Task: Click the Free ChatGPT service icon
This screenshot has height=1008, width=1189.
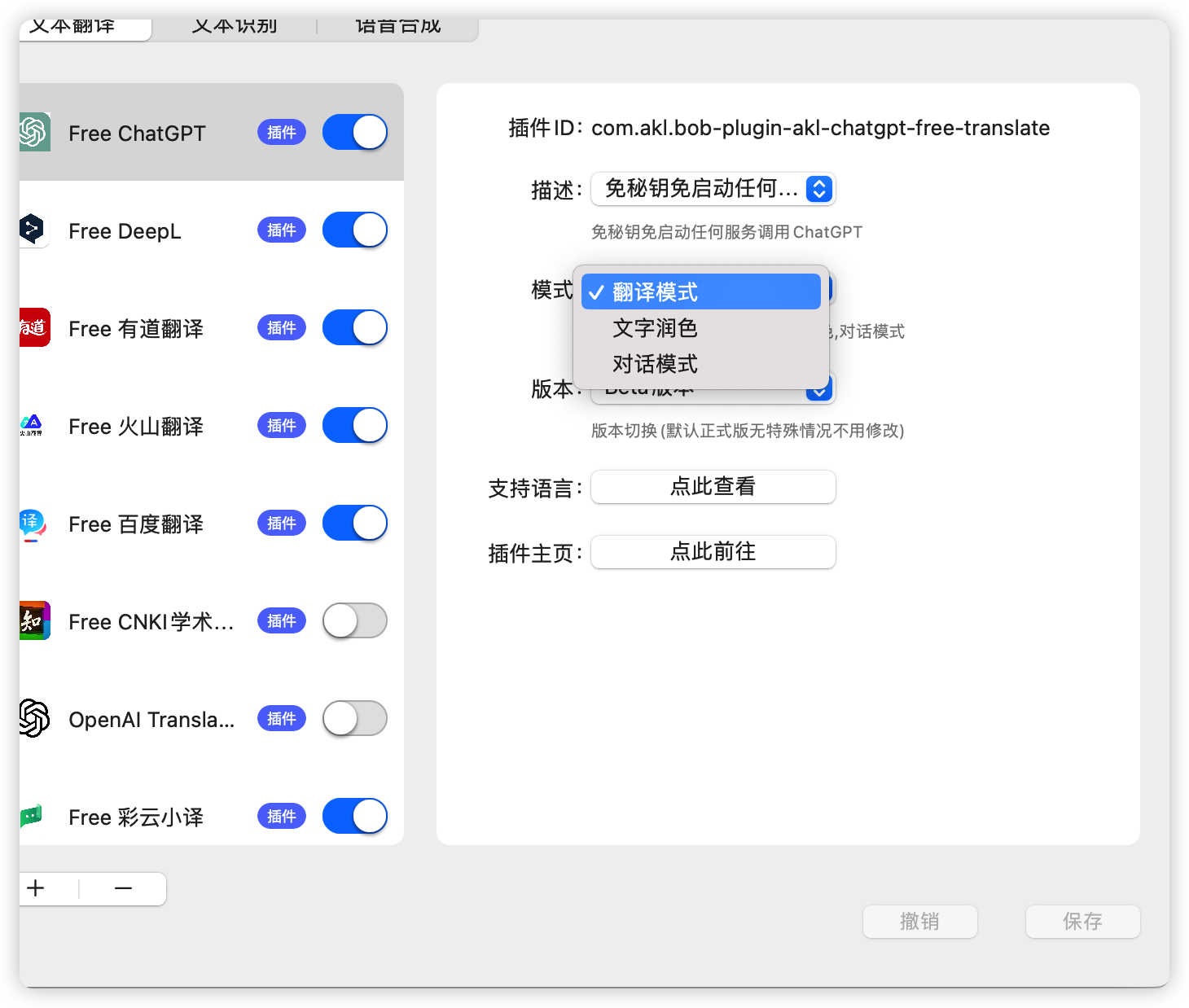Action: click(x=35, y=132)
